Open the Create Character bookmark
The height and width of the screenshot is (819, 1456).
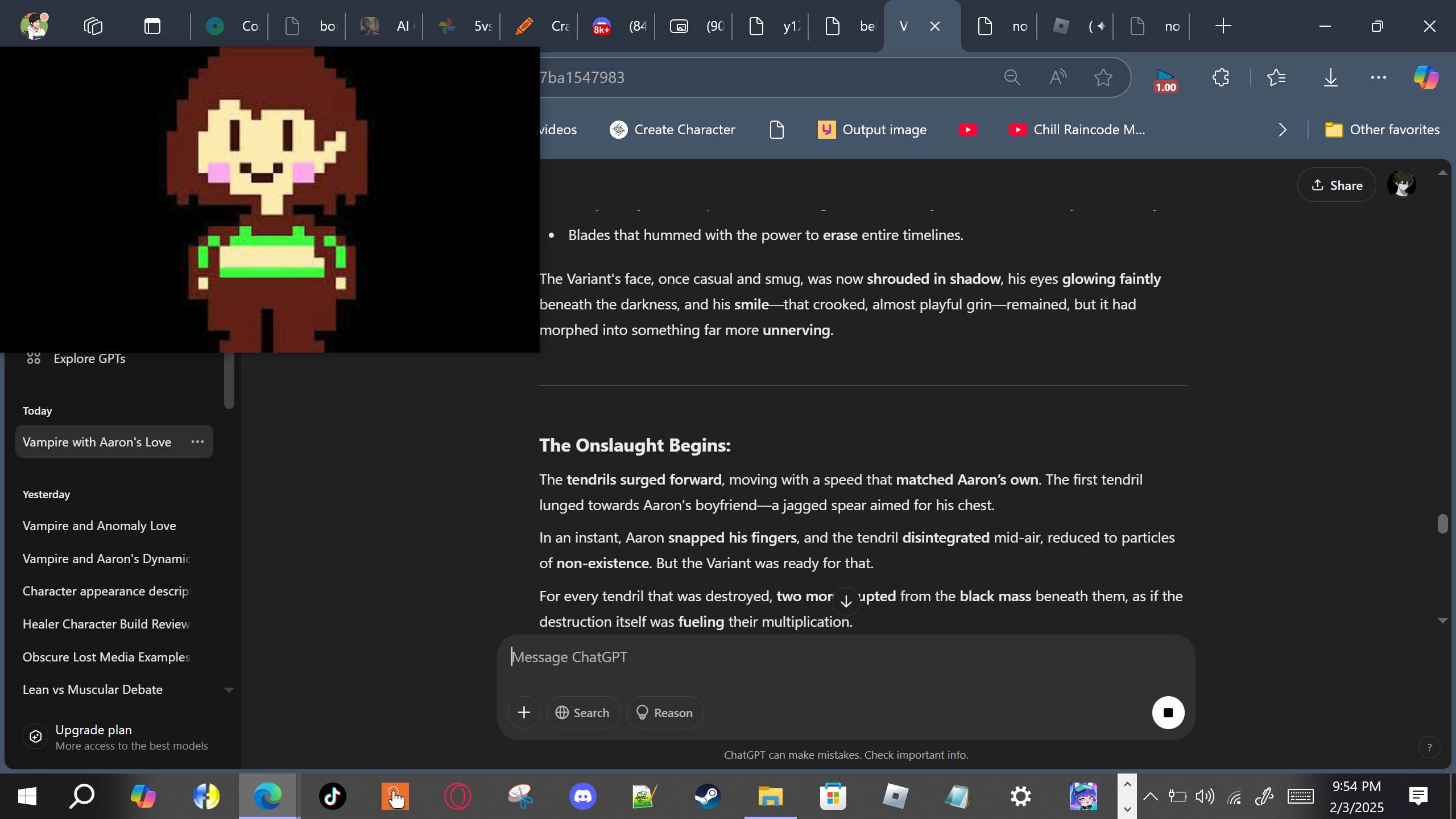click(672, 130)
